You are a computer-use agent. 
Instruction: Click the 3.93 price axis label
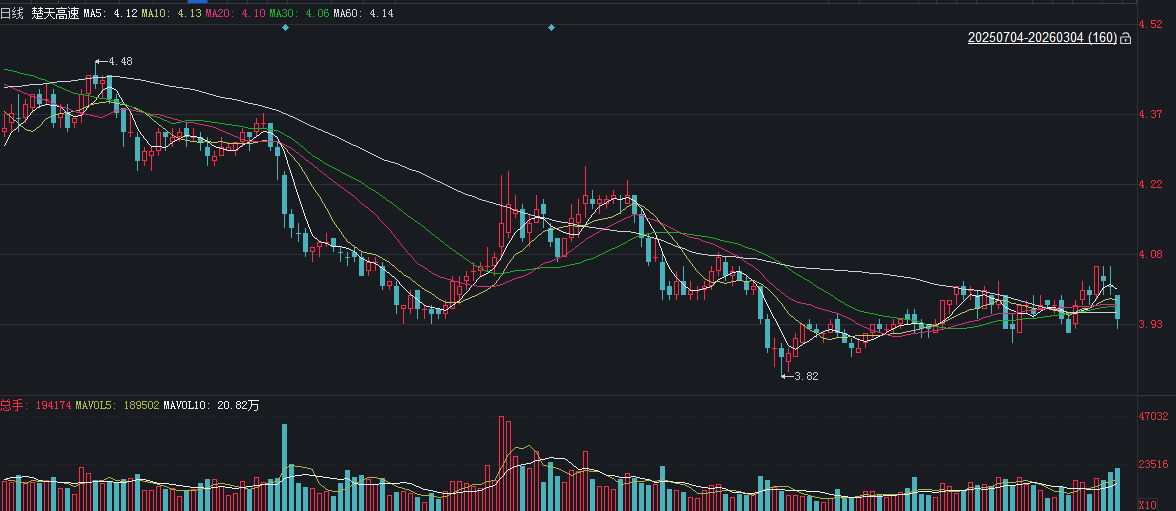(1150, 324)
